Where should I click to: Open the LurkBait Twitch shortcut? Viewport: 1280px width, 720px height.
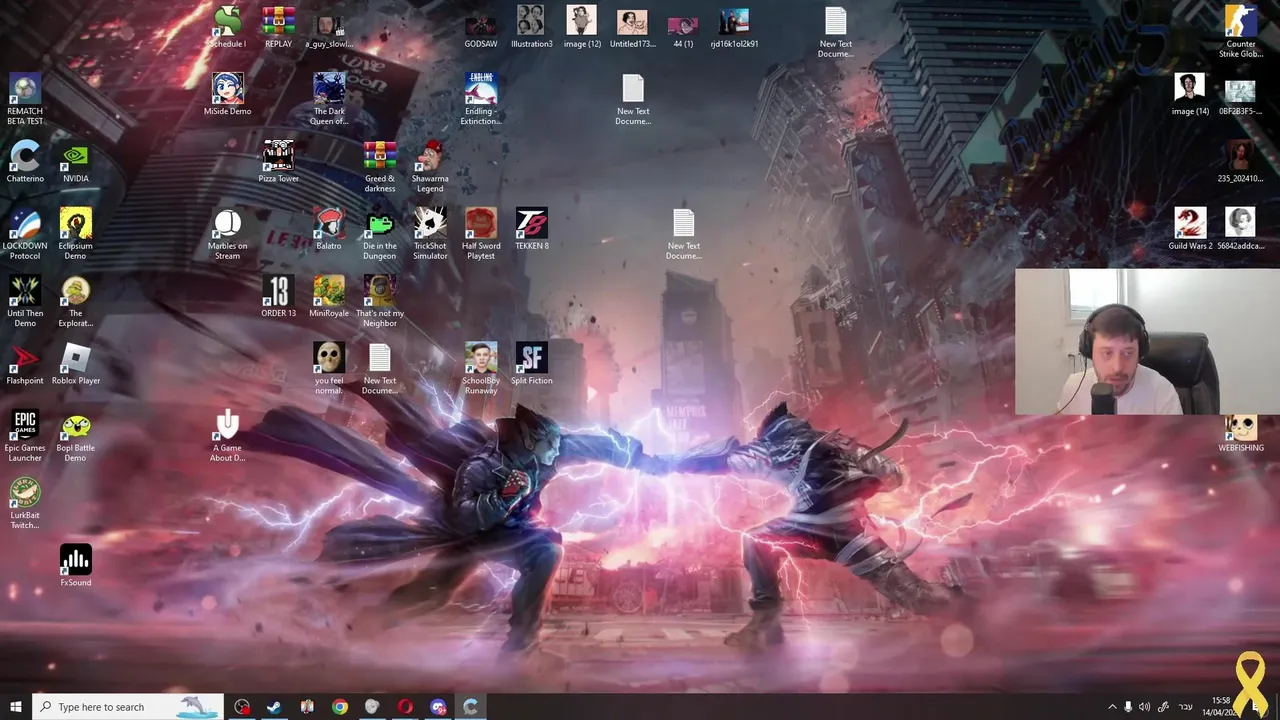25,501
